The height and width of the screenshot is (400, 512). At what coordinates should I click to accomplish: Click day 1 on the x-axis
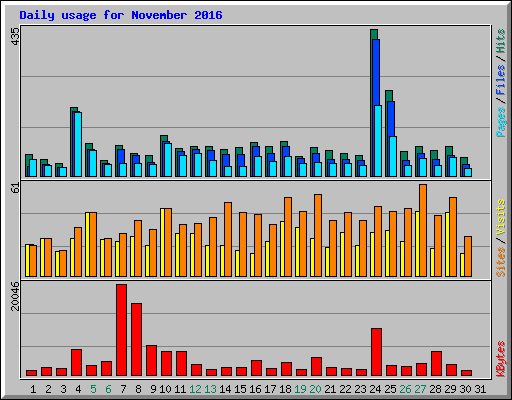(x=33, y=389)
